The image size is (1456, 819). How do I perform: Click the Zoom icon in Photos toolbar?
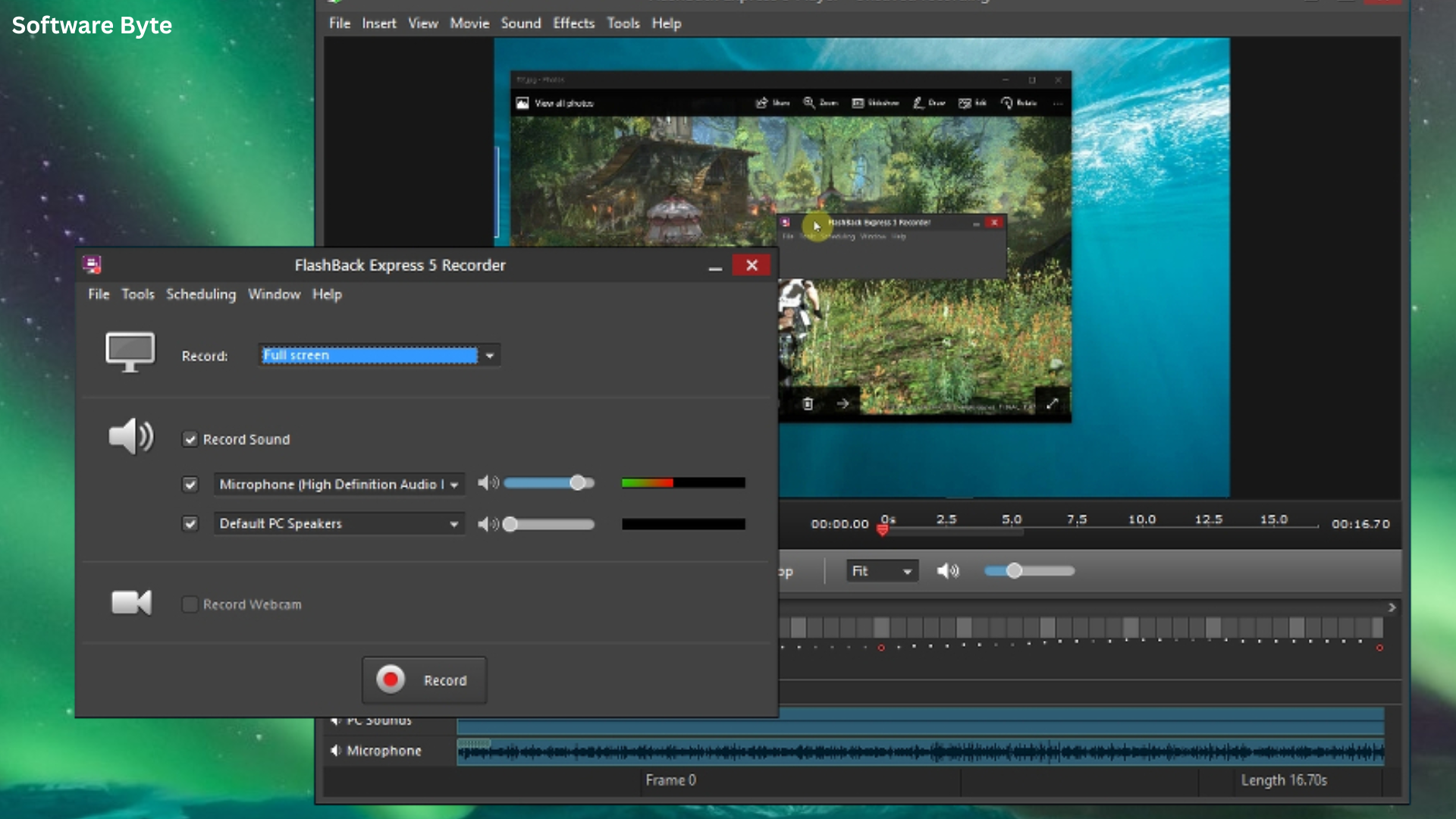pyautogui.click(x=809, y=102)
